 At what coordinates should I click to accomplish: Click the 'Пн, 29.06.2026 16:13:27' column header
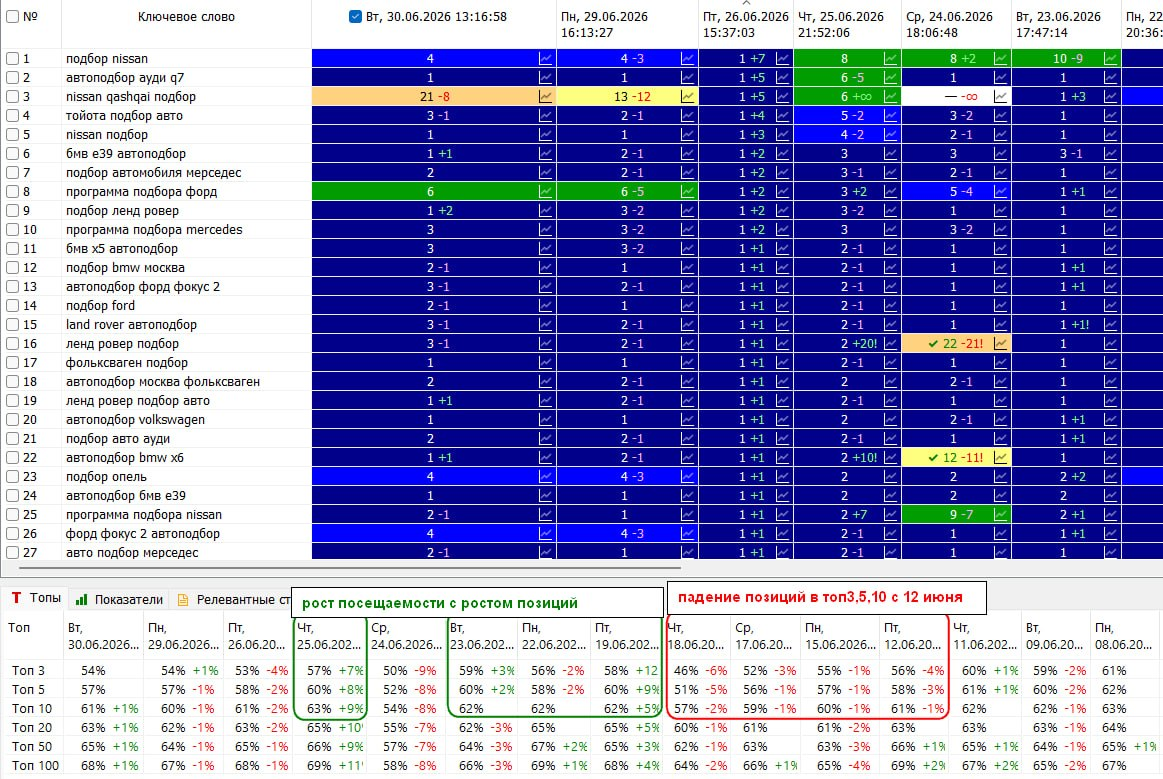coord(627,24)
